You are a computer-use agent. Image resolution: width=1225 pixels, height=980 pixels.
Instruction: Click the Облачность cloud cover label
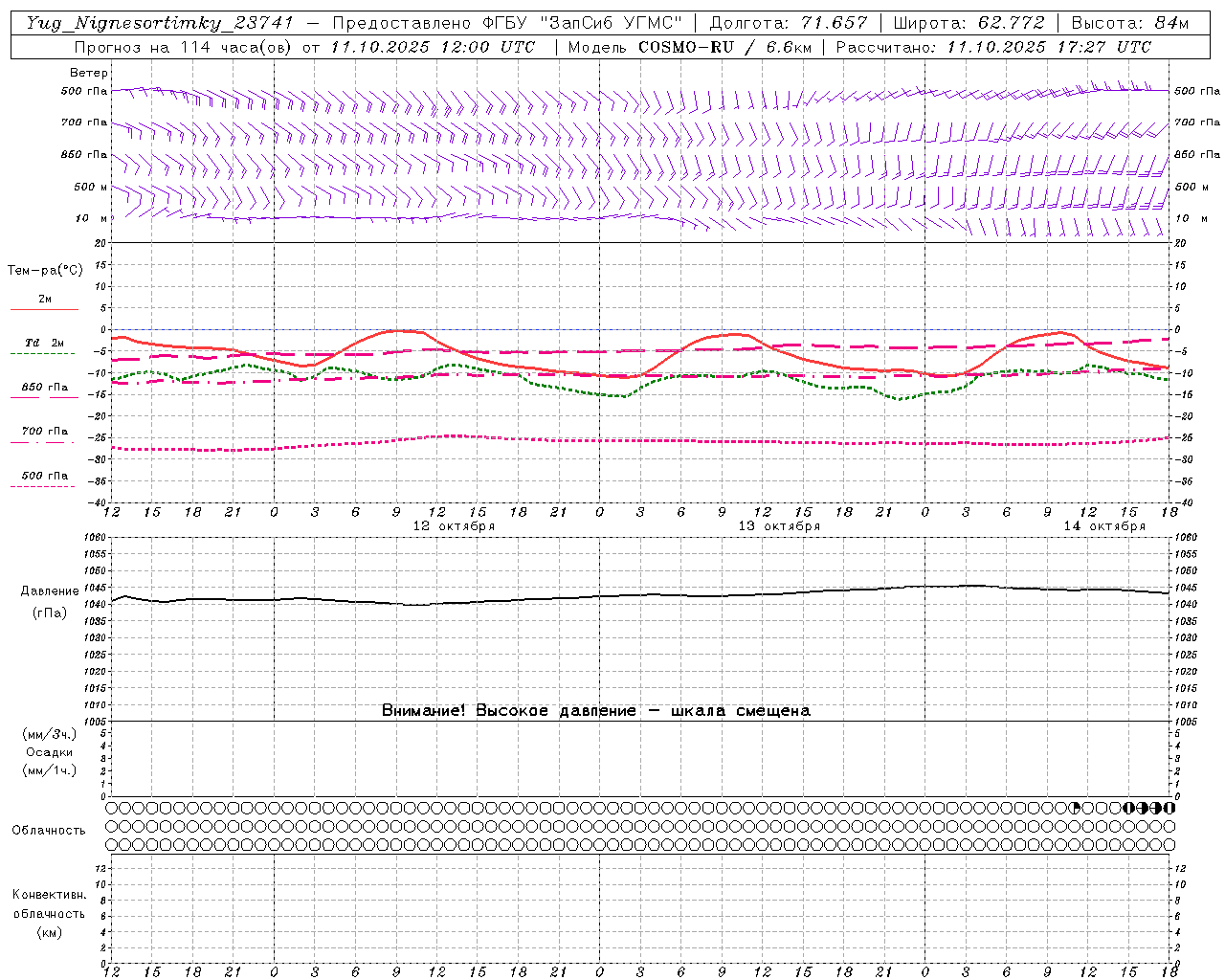(49, 830)
